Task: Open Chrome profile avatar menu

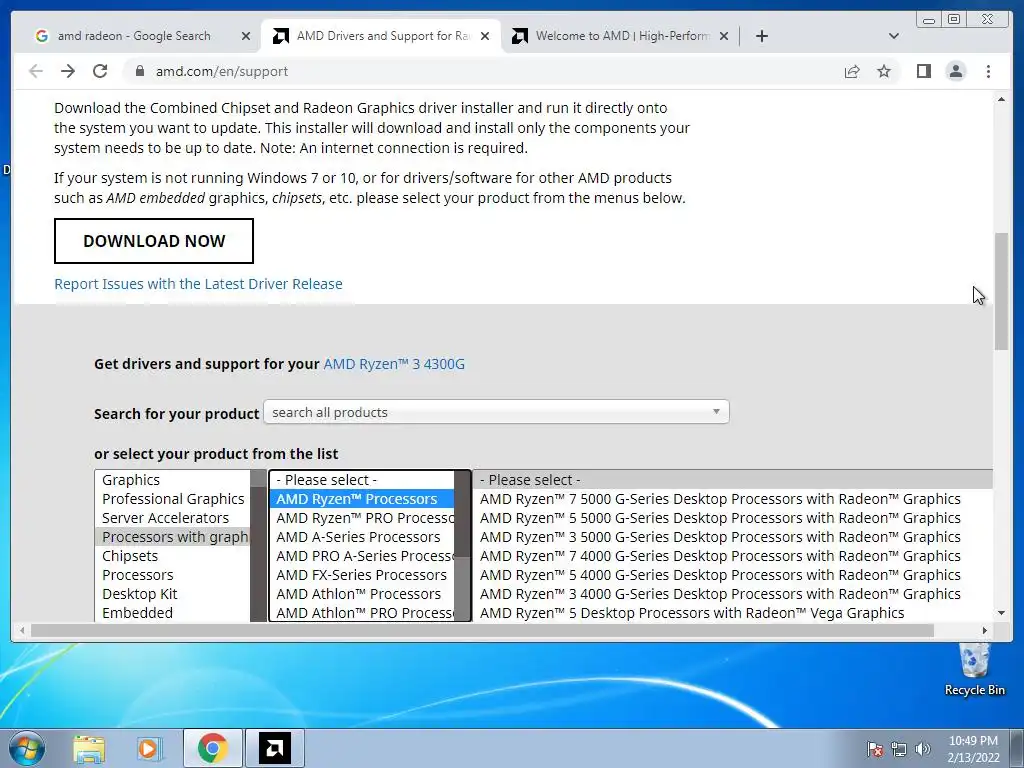Action: (x=956, y=71)
